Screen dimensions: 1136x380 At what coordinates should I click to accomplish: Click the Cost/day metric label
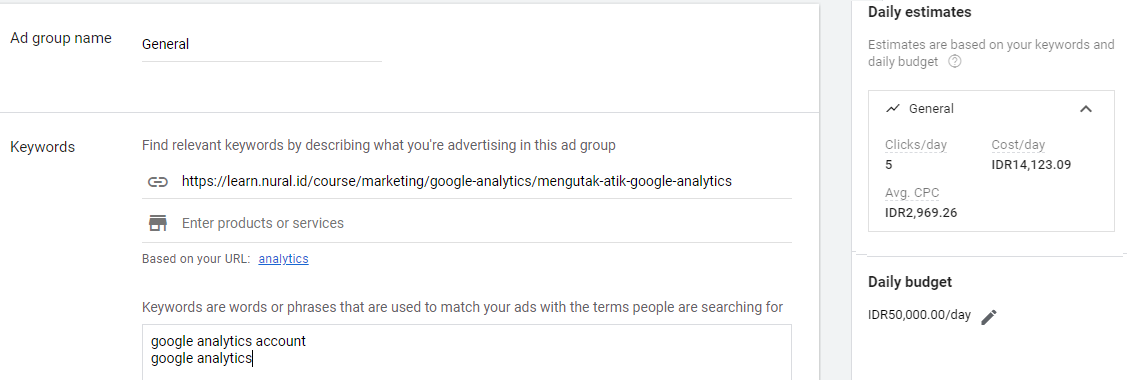[x=1018, y=145]
